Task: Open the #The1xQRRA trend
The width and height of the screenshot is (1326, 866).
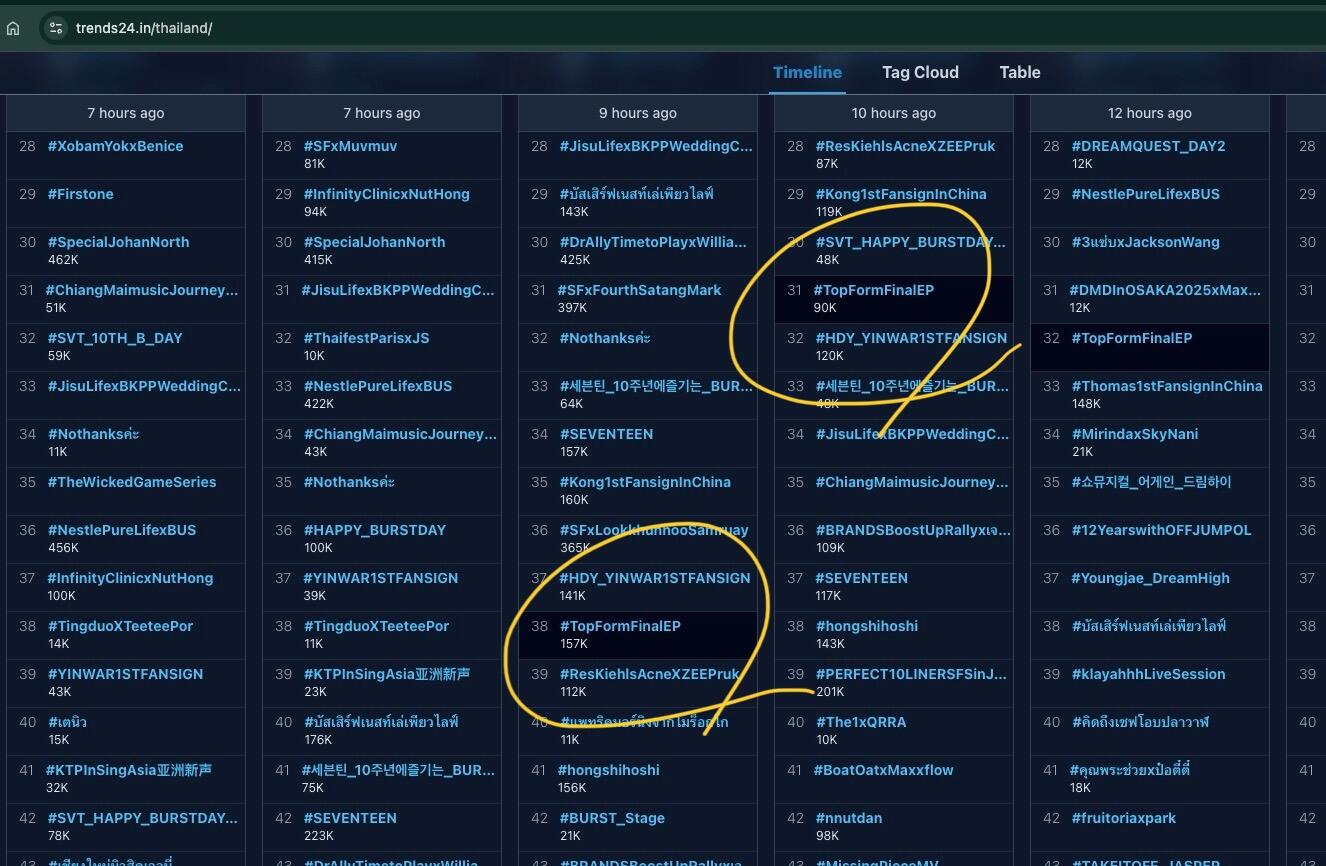Action: pos(860,722)
